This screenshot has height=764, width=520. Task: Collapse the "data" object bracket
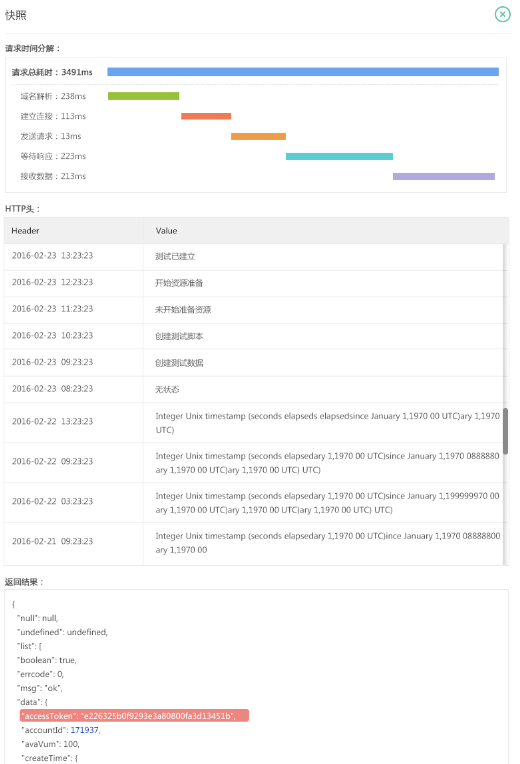pos(46,702)
